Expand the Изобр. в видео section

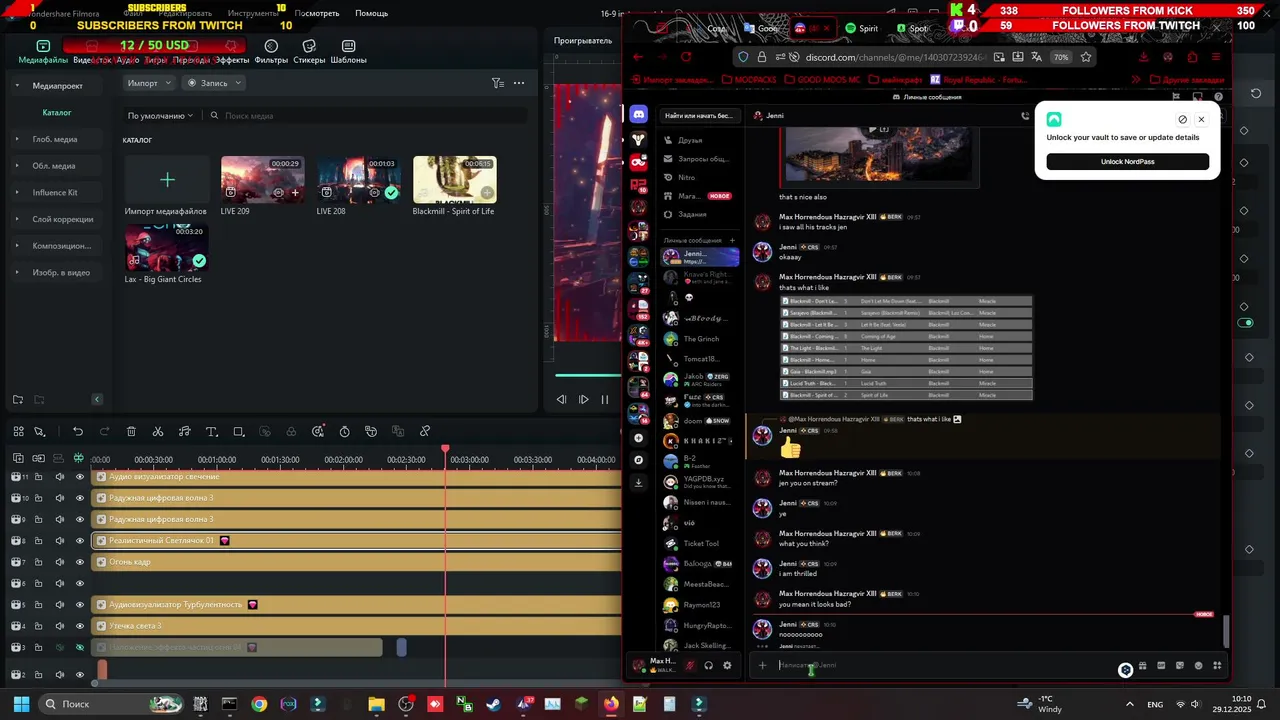pyautogui.click(x=17, y=272)
